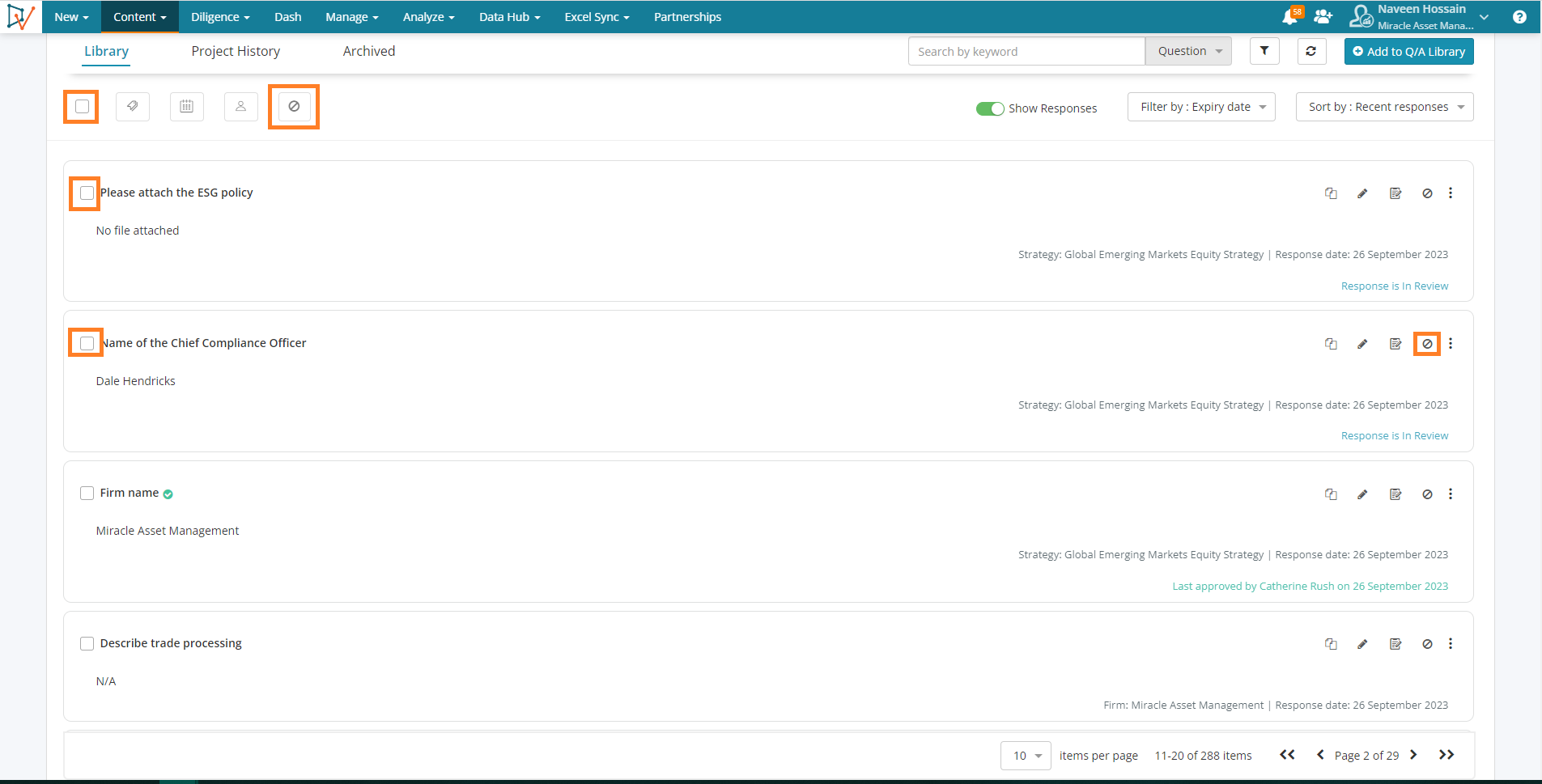
Task: Open the Analyze menu
Action: (429, 17)
